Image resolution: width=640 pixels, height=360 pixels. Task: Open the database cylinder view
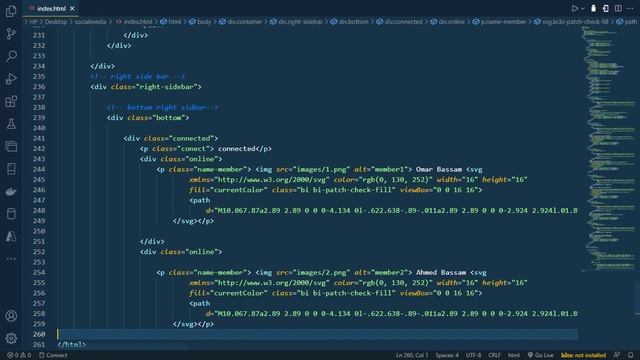(11, 213)
